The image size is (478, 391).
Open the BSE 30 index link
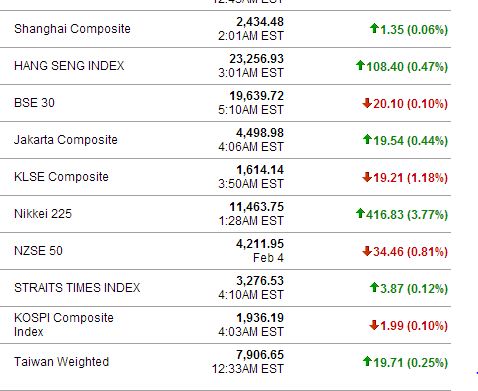click(x=34, y=103)
